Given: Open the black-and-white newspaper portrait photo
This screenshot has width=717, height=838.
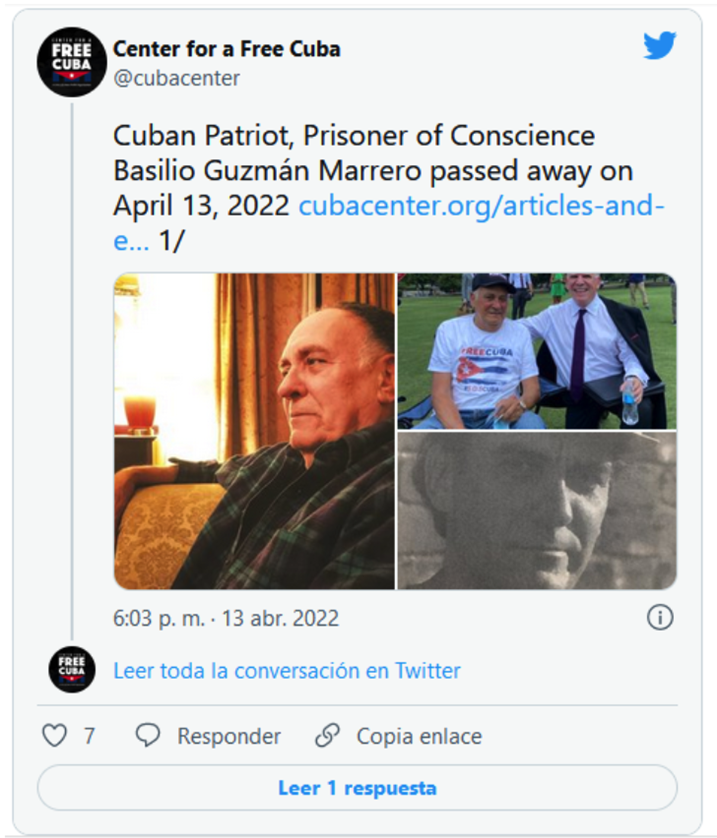Looking at the screenshot, I should 537,511.
